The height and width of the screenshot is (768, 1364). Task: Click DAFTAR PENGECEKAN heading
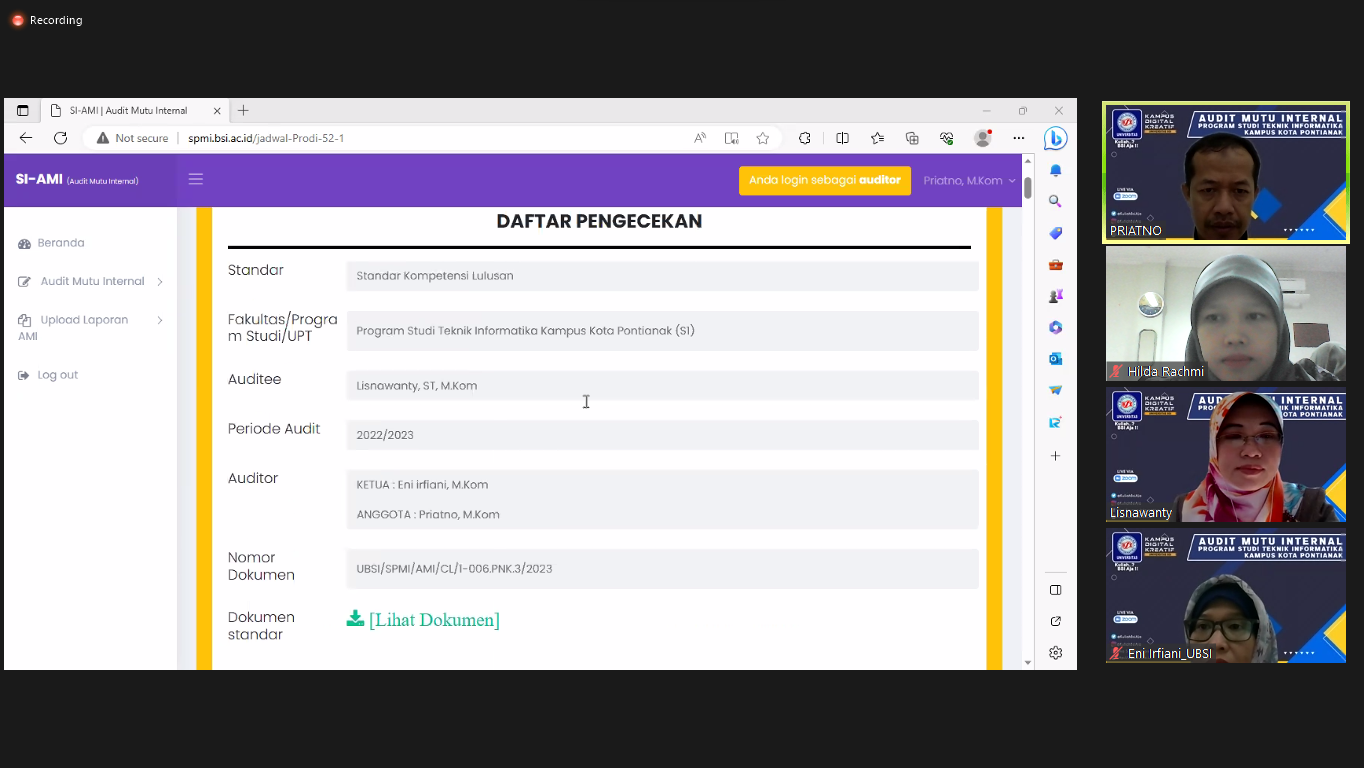(599, 222)
